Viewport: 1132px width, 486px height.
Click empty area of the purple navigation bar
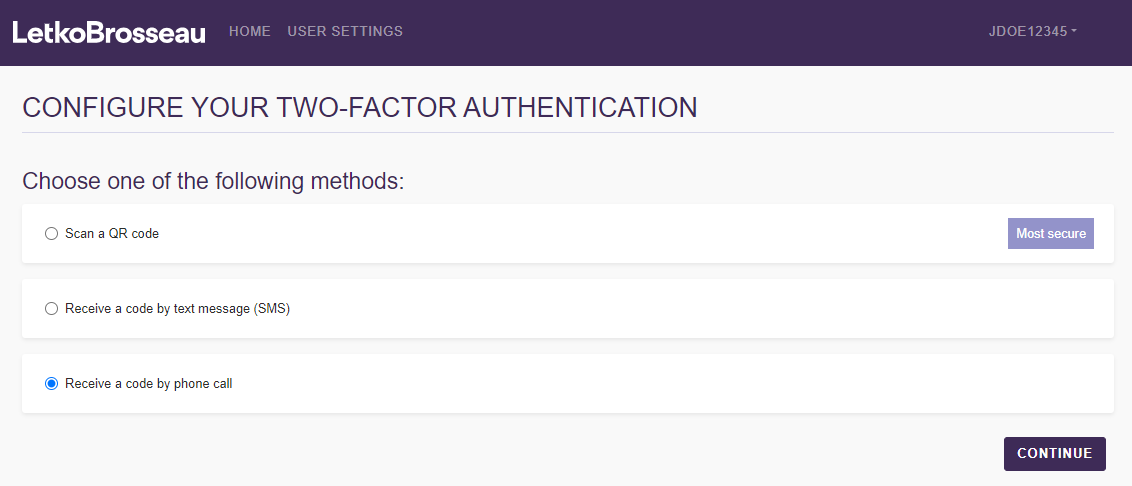[700, 32]
